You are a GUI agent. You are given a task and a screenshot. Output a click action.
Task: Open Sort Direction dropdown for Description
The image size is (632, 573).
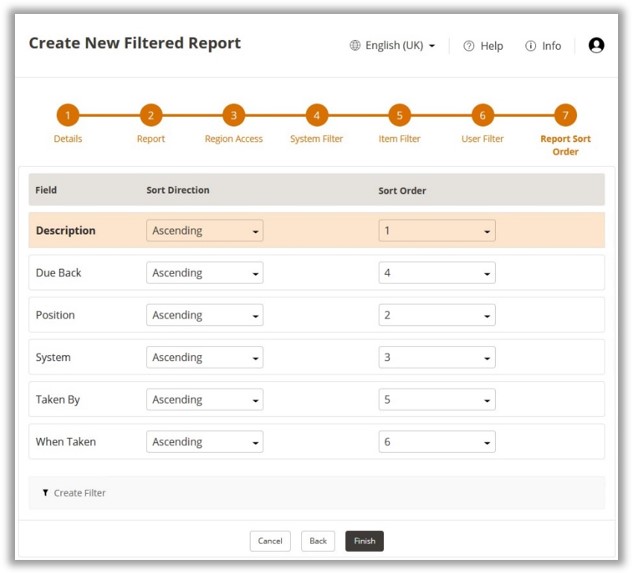coord(205,231)
